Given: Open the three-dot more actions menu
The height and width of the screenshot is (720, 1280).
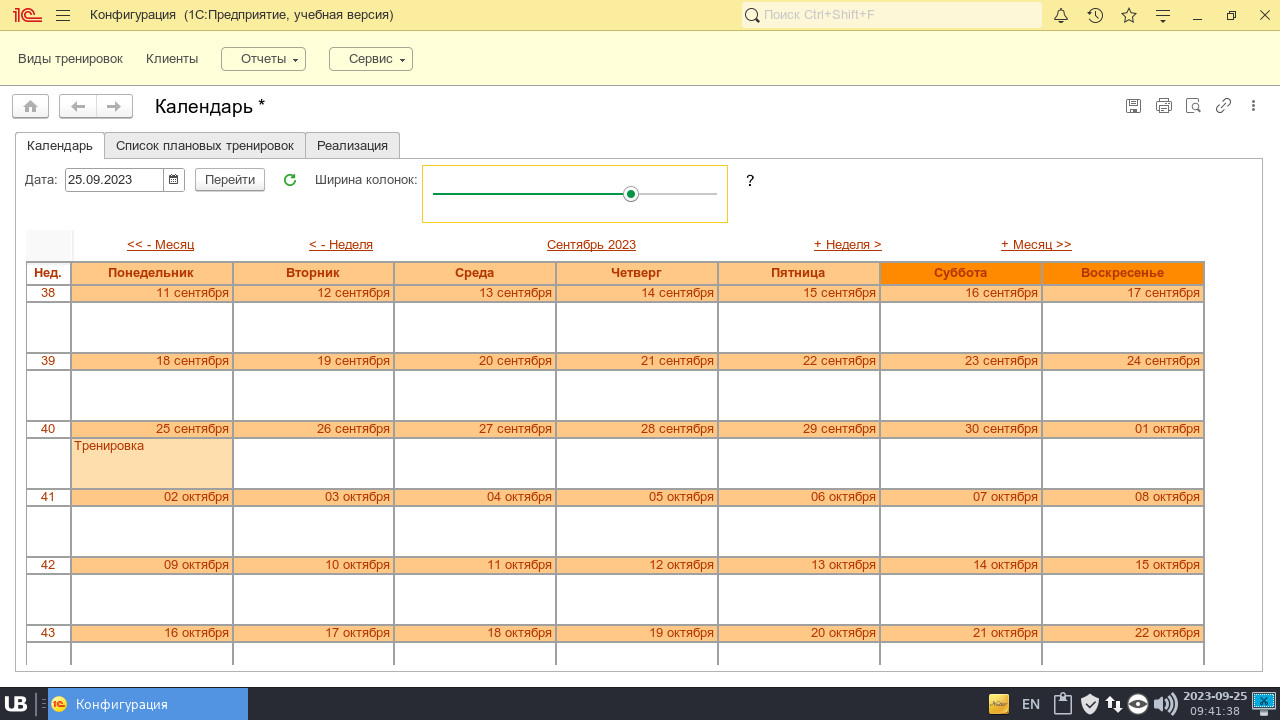Looking at the screenshot, I should click(x=1253, y=106).
